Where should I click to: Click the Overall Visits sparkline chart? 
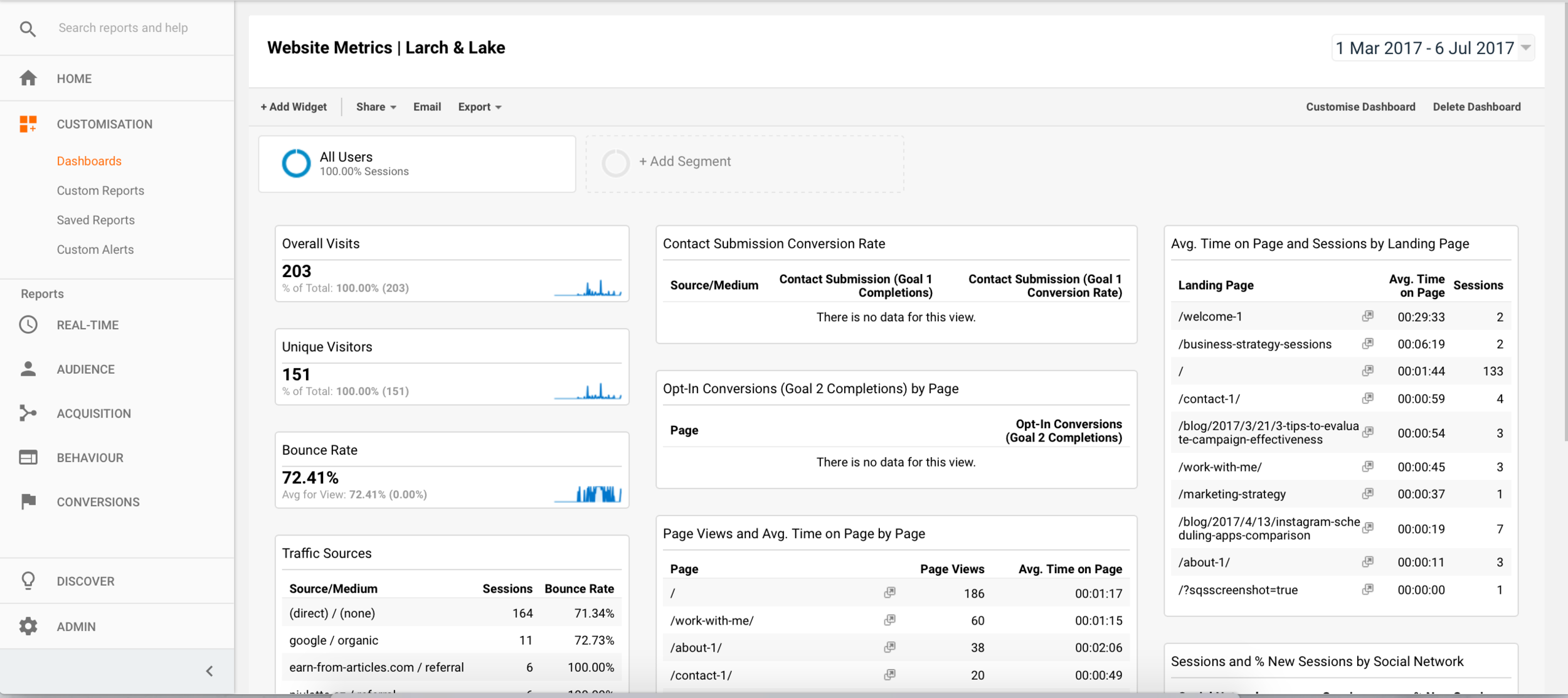(588, 288)
